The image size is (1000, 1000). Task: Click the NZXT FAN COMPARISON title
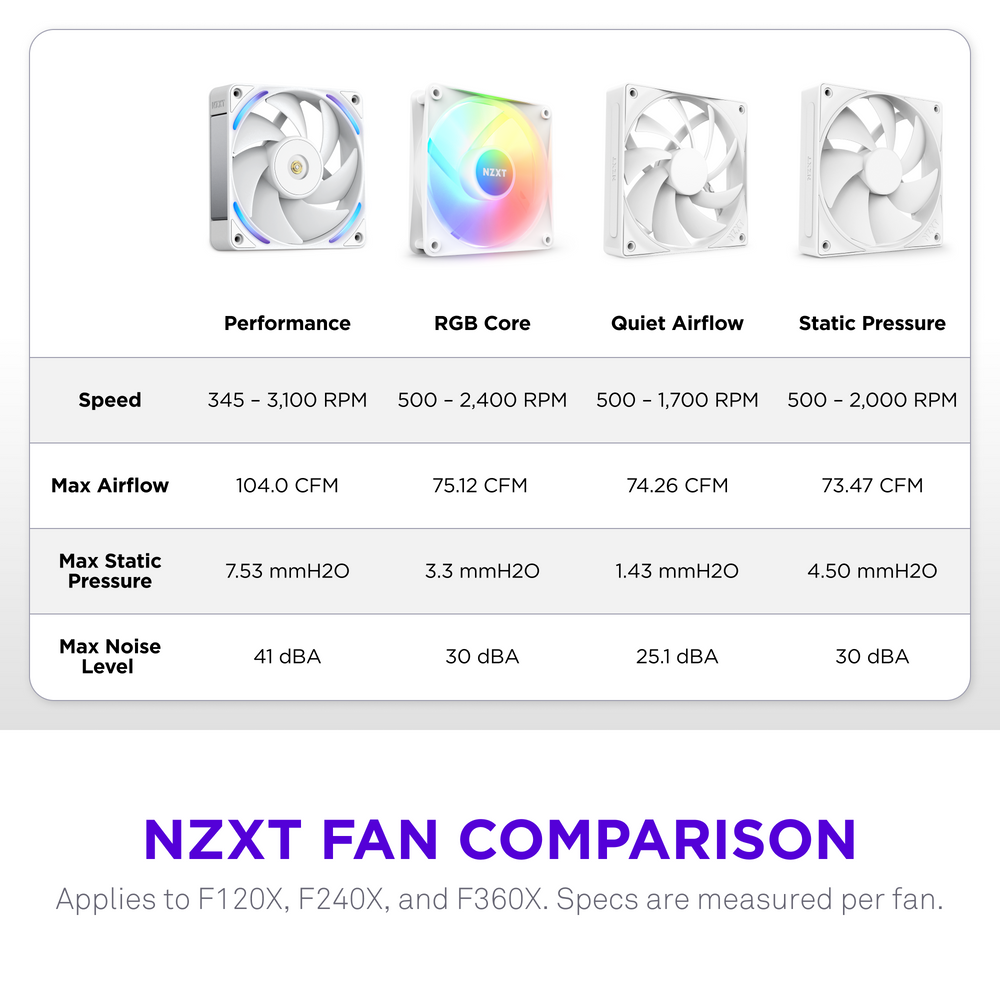pyautogui.click(x=500, y=838)
